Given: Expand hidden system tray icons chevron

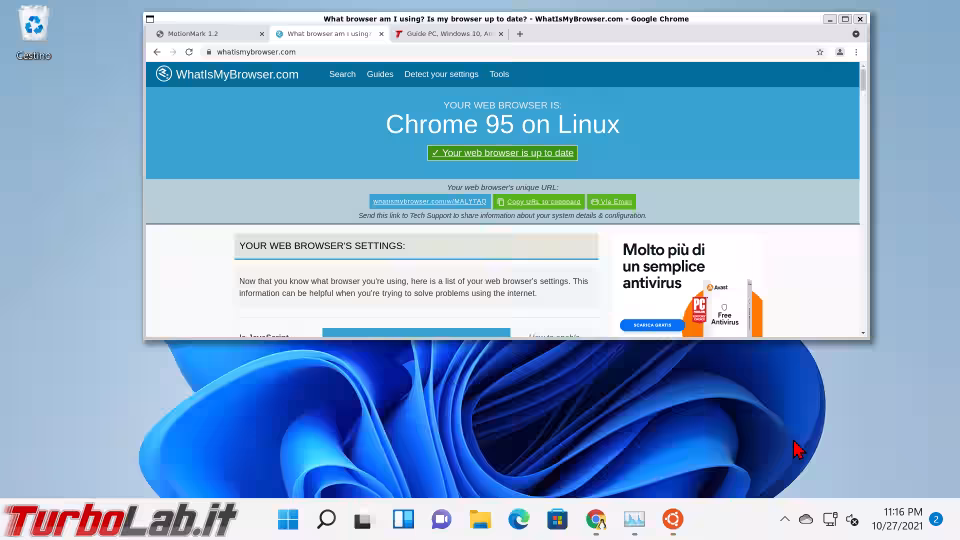Looking at the screenshot, I should [784, 519].
